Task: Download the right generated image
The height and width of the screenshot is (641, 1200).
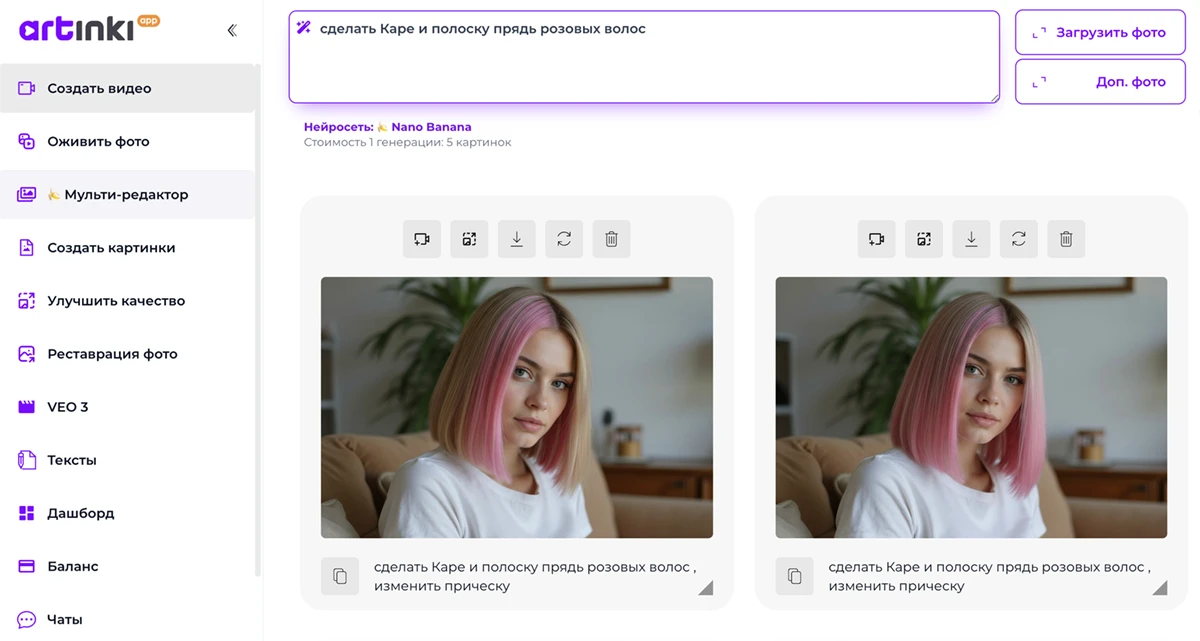Action: pyautogui.click(x=971, y=239)
